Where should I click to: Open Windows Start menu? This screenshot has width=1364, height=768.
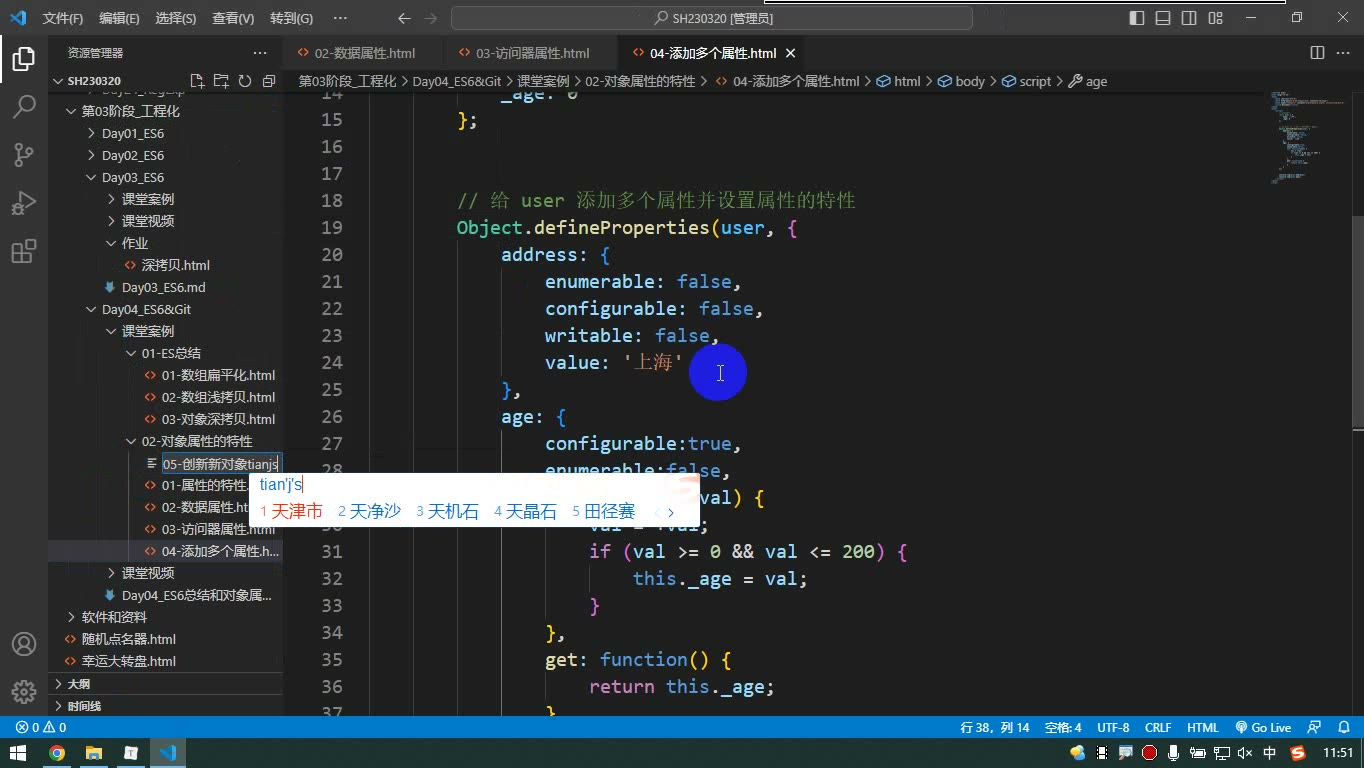tap(19, 753)
